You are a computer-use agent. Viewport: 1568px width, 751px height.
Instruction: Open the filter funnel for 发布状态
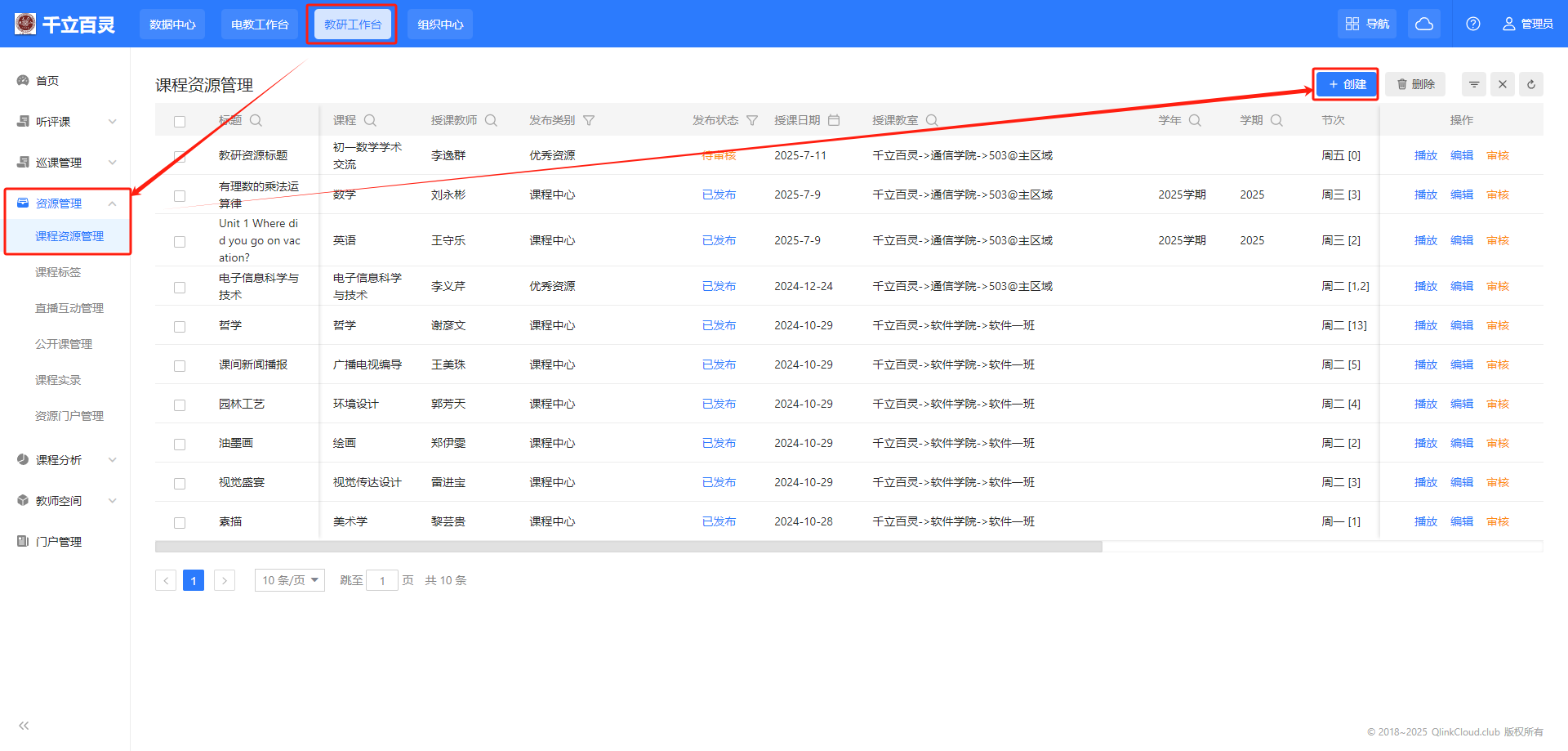tap(752, 120)
